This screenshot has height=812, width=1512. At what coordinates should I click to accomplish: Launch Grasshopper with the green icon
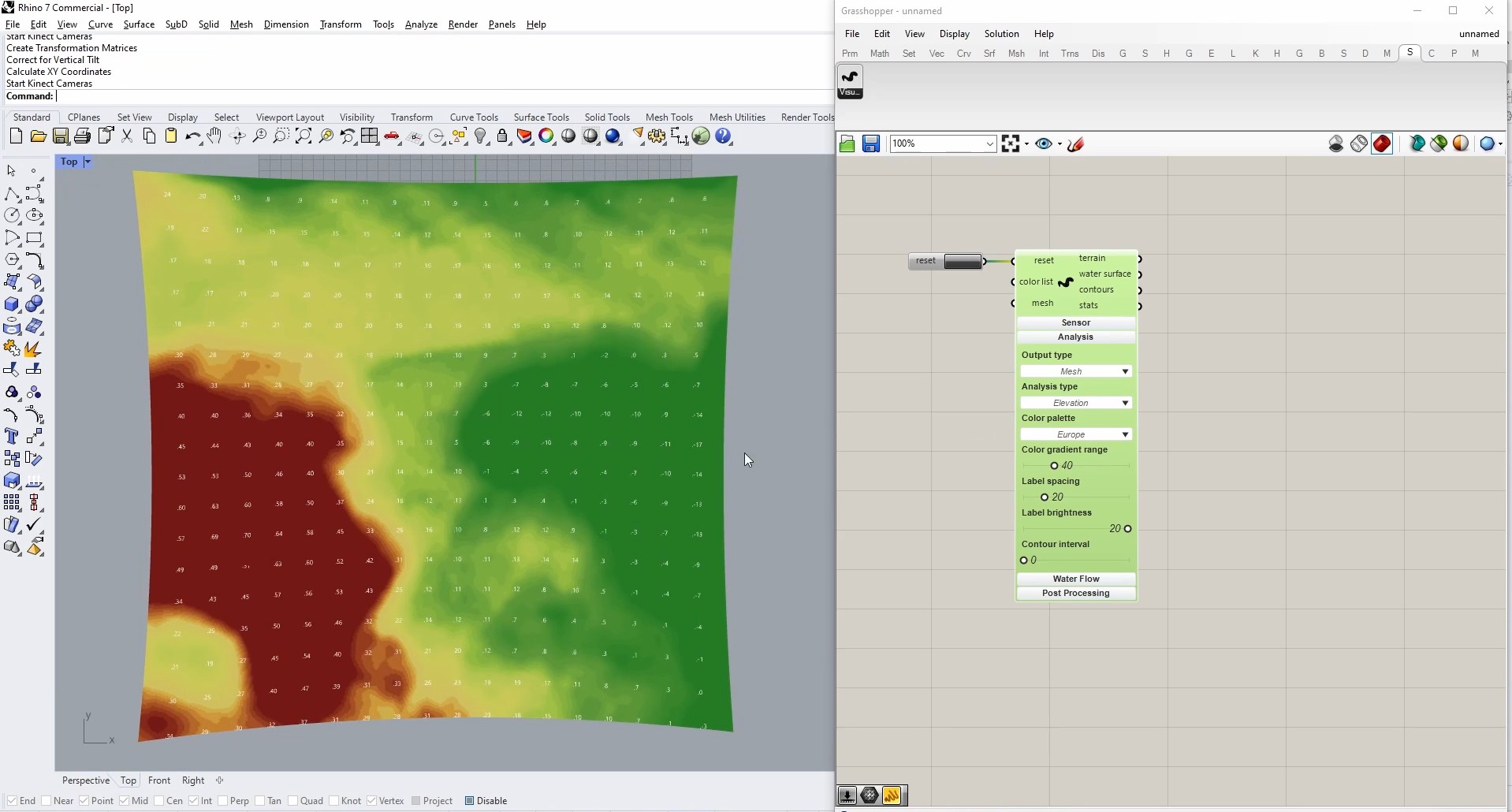[x=702, y=136]
